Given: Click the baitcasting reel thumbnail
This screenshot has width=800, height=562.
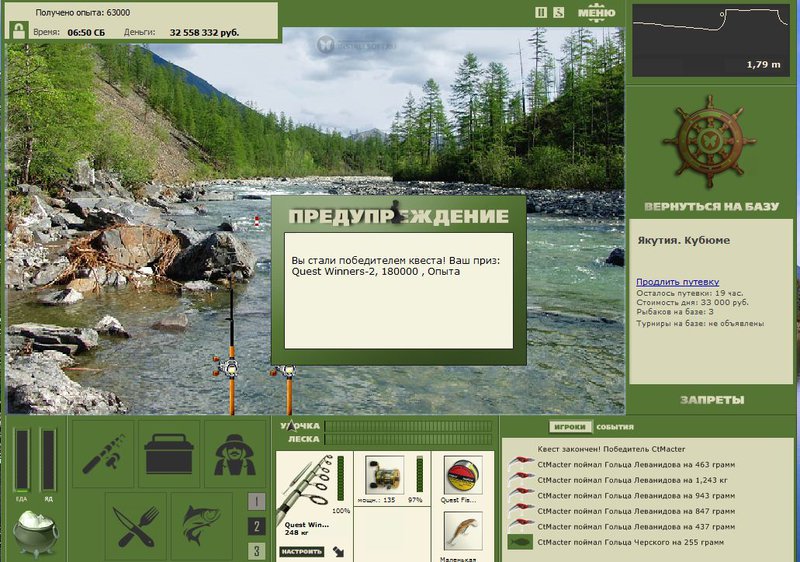Looking at the screenshot, I should click(x=384, y=474).
